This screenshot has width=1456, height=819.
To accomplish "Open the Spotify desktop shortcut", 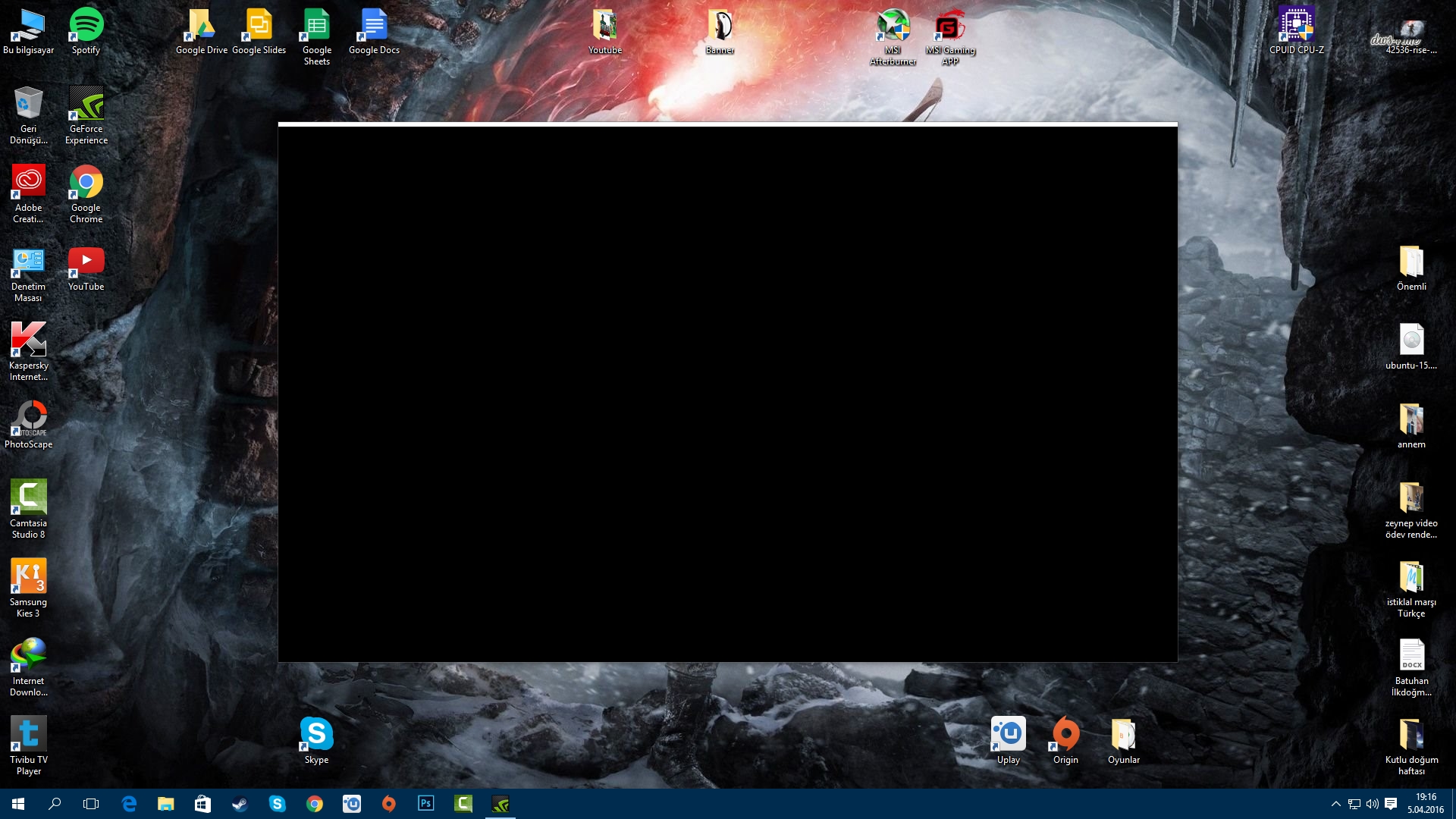I will pyautogui.click(x=86, y=31).
